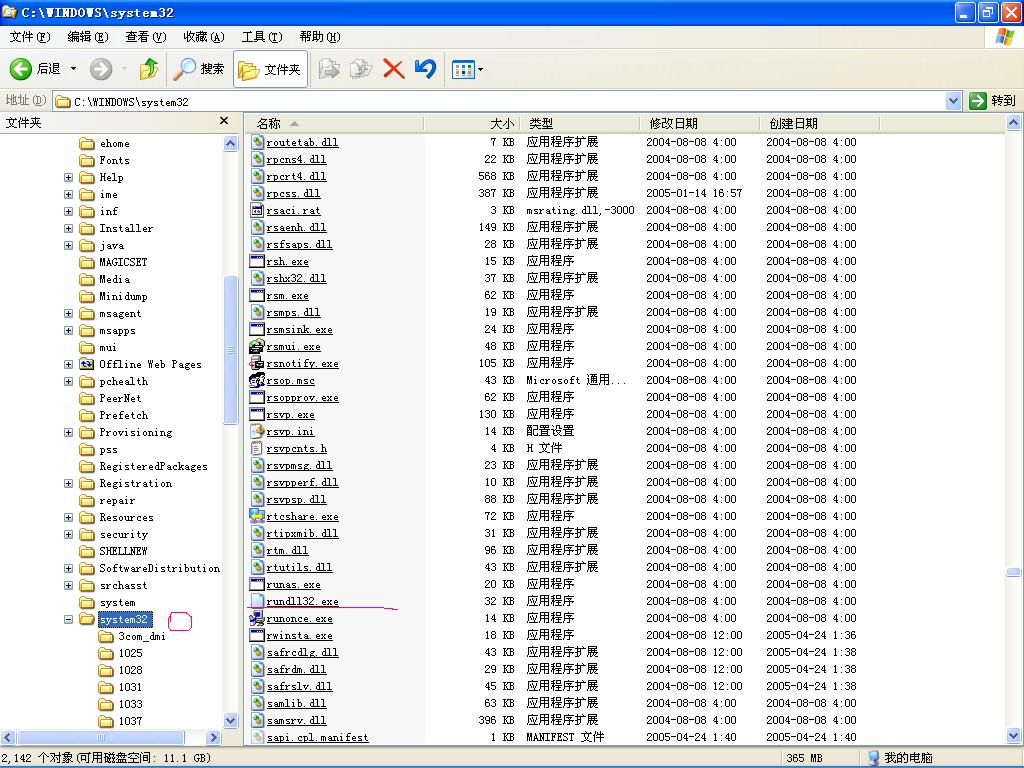Click the blue Undo arrow icon

point(426,69)
